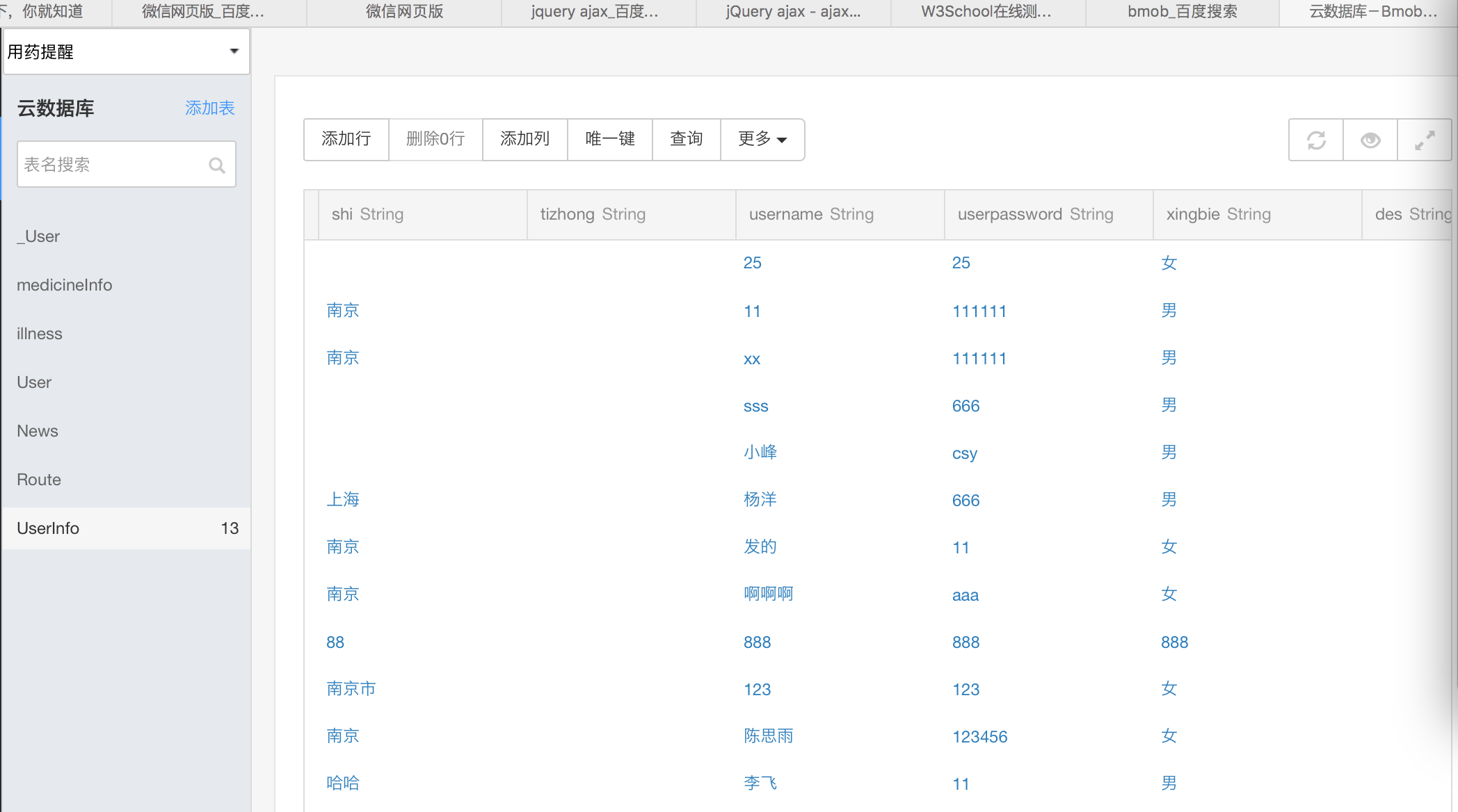This screenshot has width=1458, height=812.
Task: Toggle the eye visibility icon
Action: (1370, 140)
